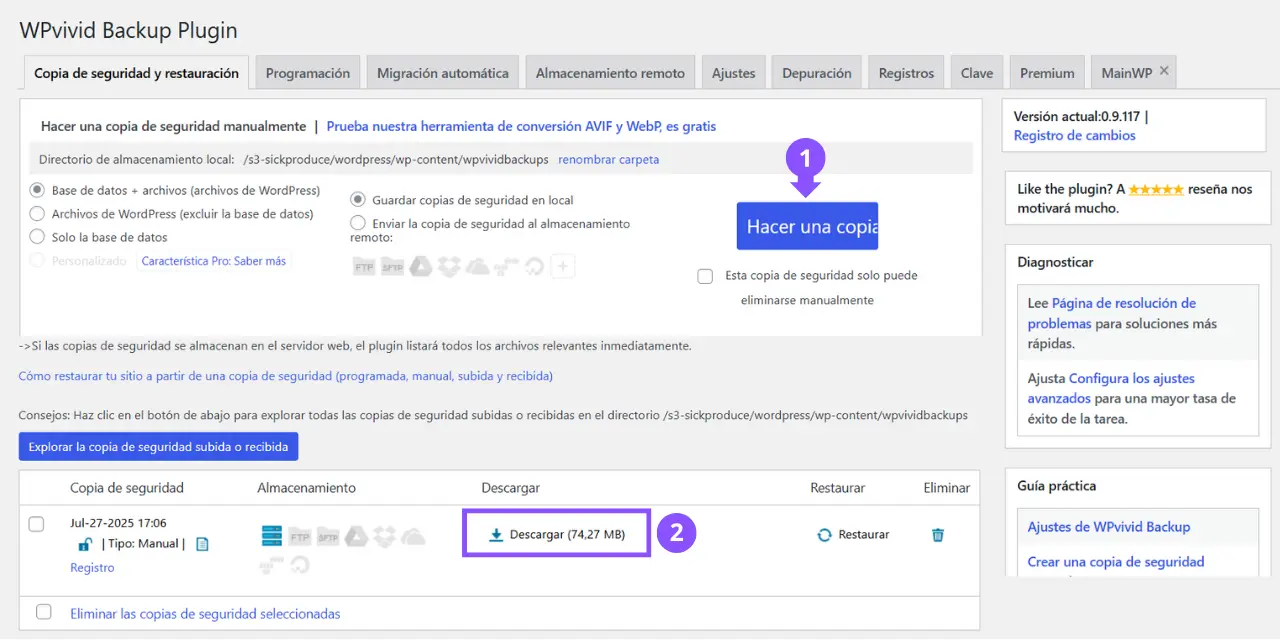This screenshot has height=640, width=1280.
Task: Open the Almacenamiento remoto tab
Action: coord(610,73)
